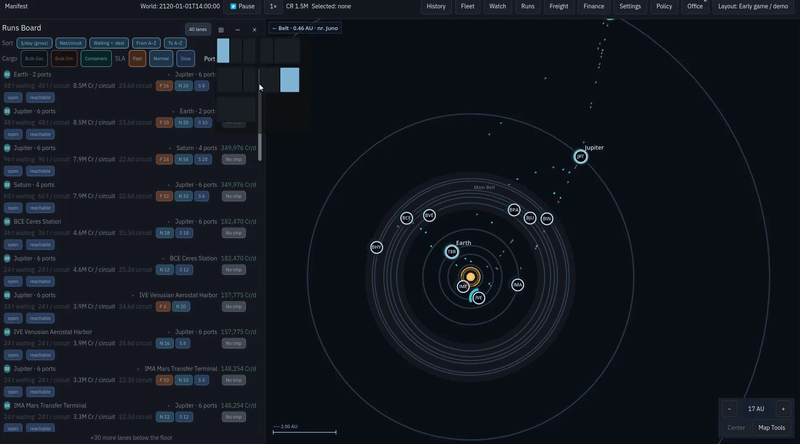The width and height of the screenshot is (800, 444).
Task: Select the IVE Venus marker
Action: [x=478, y=298]
